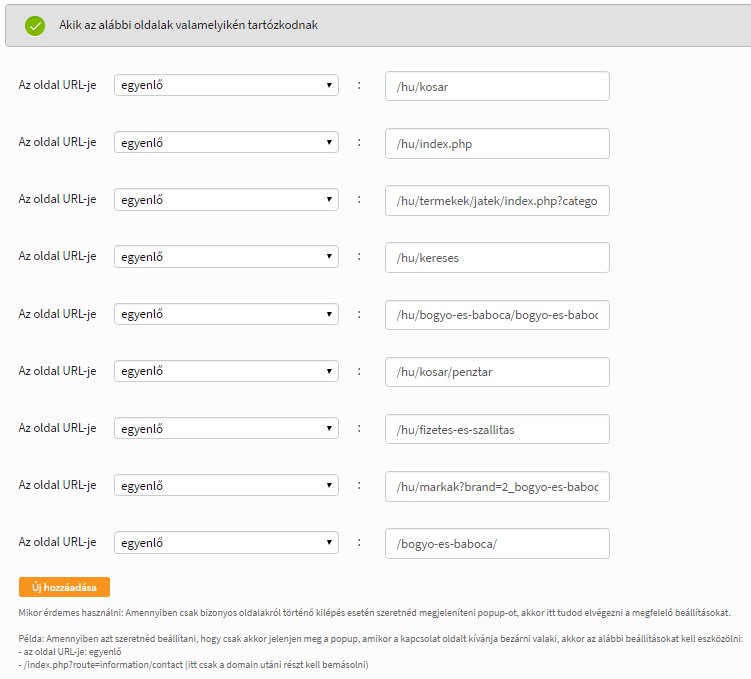The height and width of the screenshot is (679, 751).
Task: Focus the /hu/index.php URL input
Action: coord(497,143)
